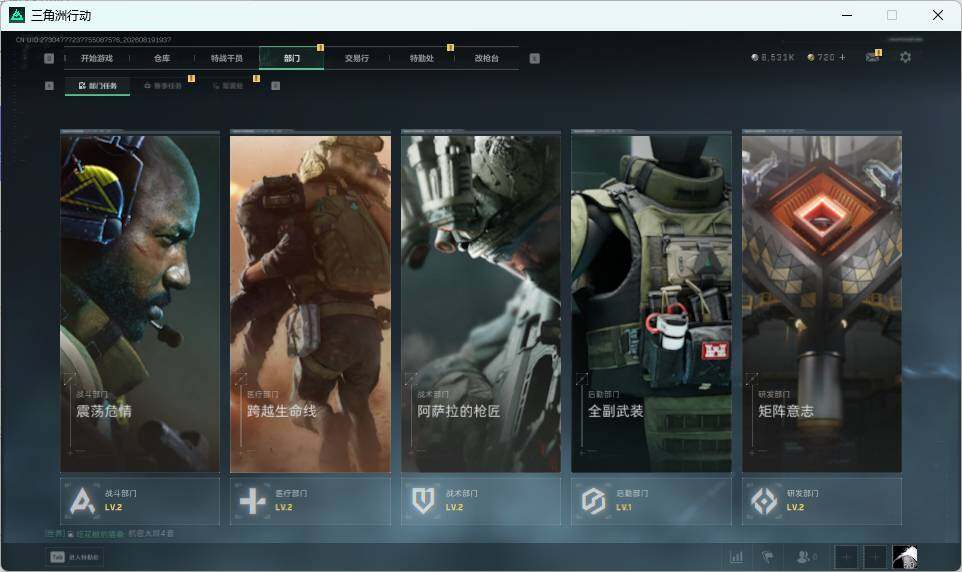Screen dimensions: 962x572
Task: Close the 三角洲行动 window
Action: (x=937, y=15)
